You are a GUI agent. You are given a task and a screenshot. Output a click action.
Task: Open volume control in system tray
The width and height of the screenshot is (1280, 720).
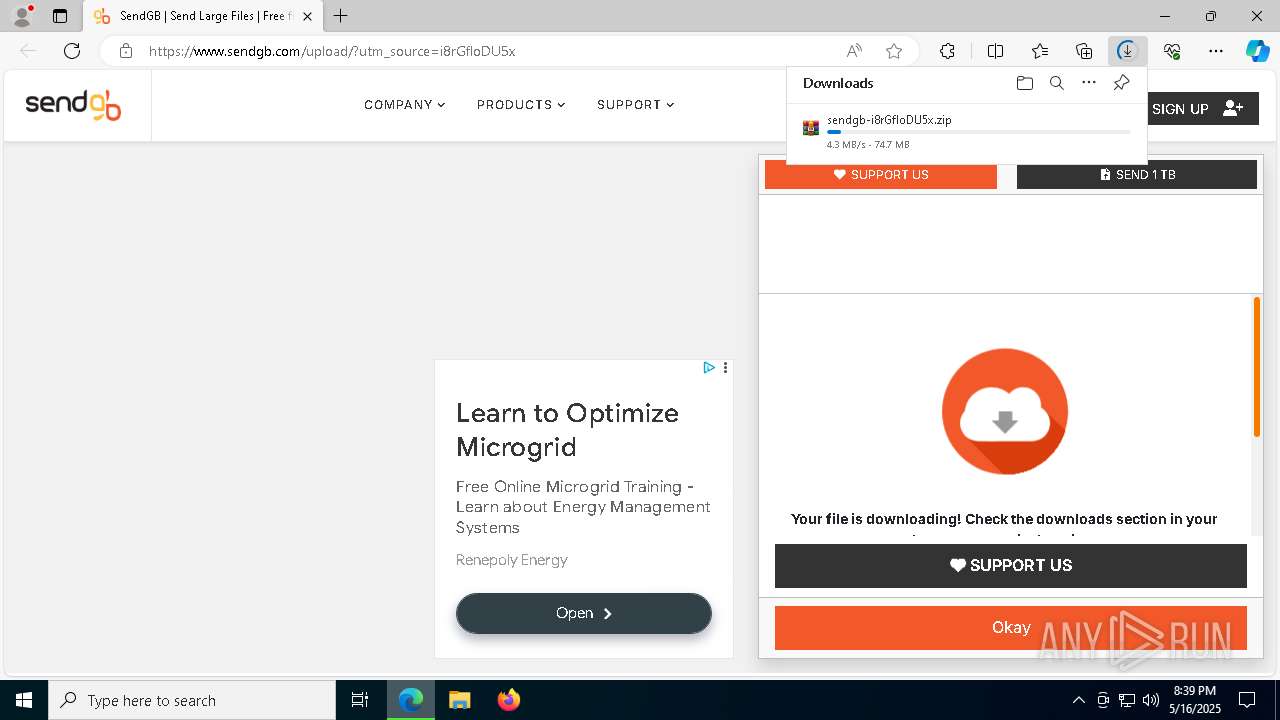click(x=1151, y=700)
